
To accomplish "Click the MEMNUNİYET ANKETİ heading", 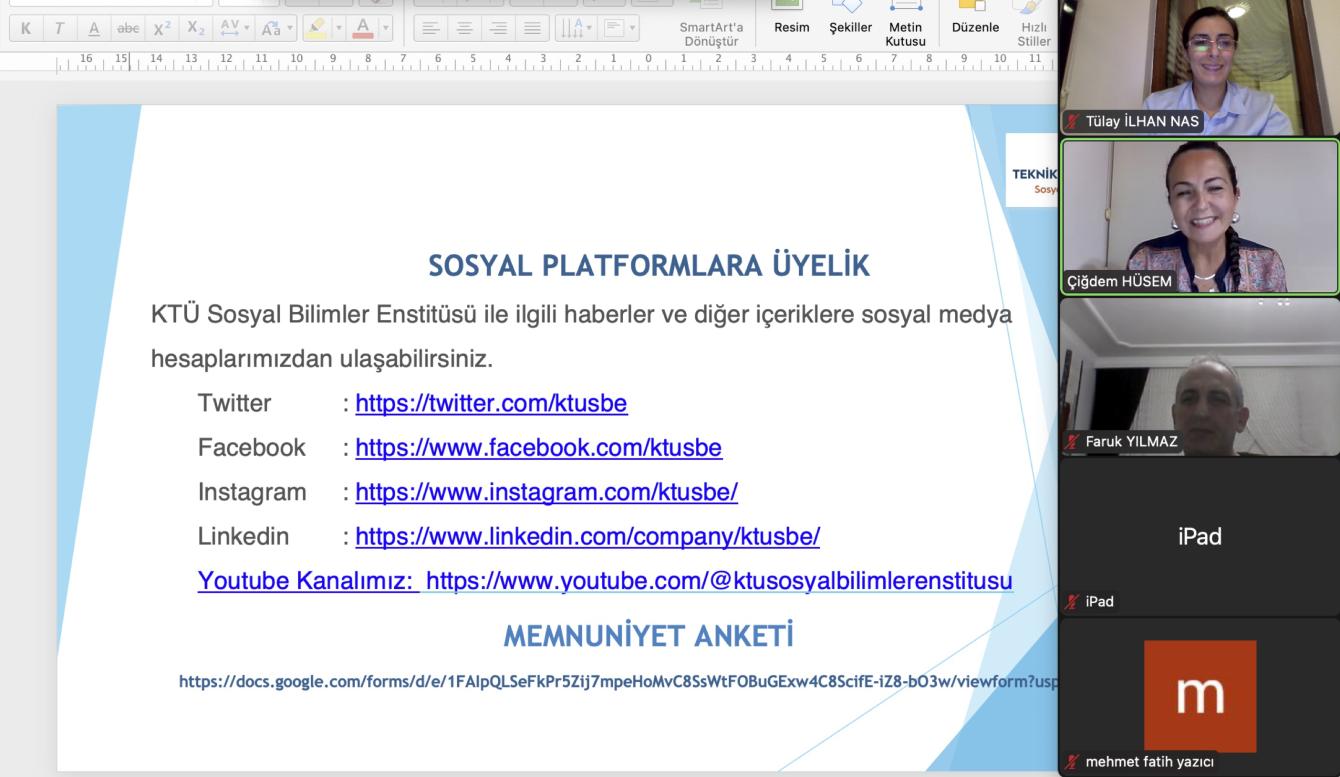I will coord(648,636).
